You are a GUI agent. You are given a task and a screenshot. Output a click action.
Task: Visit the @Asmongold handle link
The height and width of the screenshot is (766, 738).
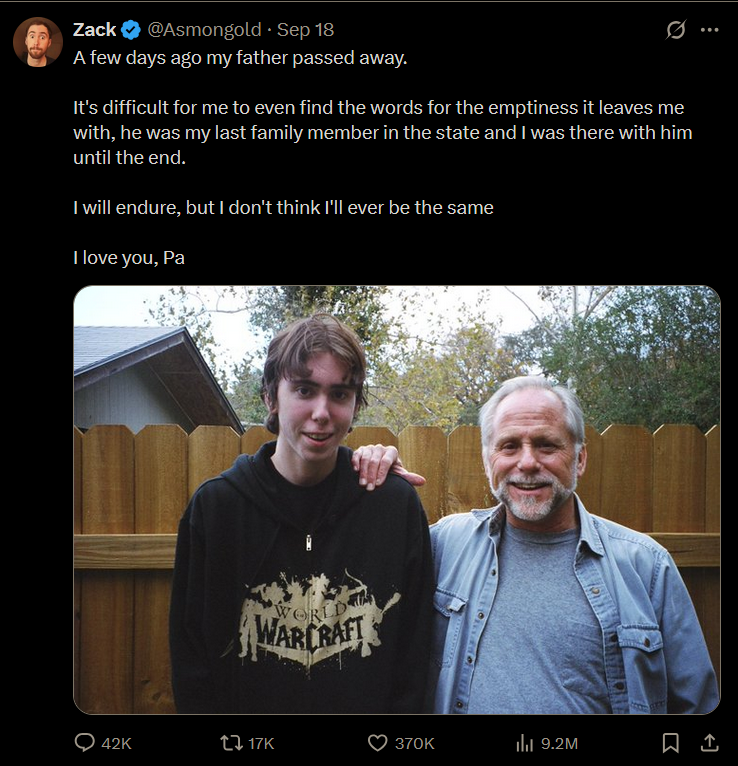pyautogui.click(x=205, y=30)
